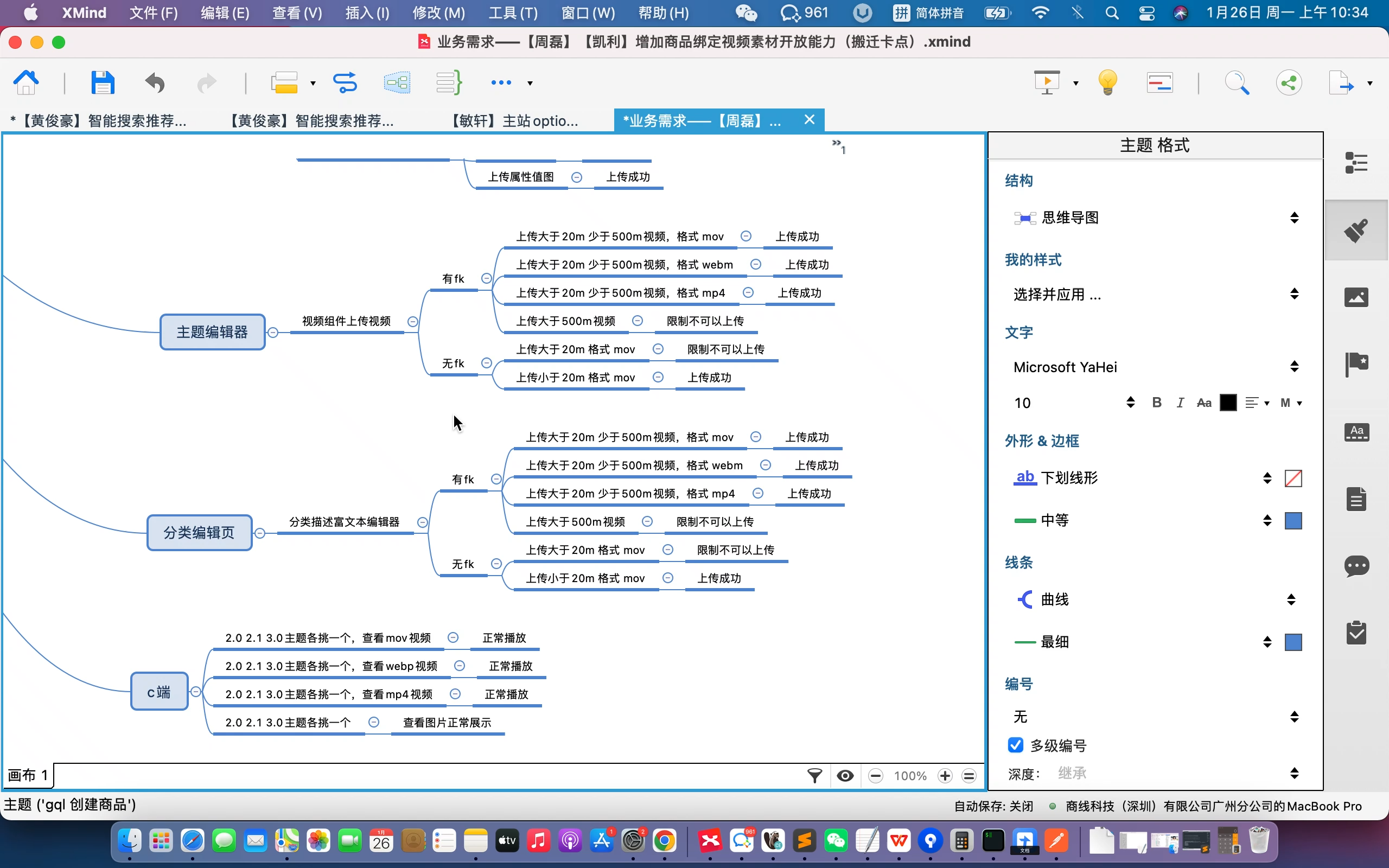Open the Task info checklist sidebar icon
1389x868 pixels.
(1356, 633)
